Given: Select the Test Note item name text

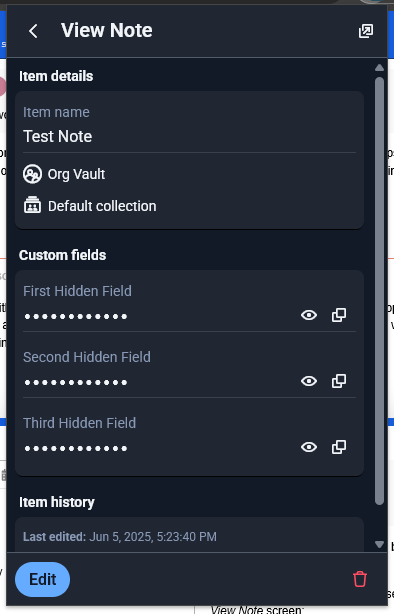Looking at the screenshot, I should 58,137.
